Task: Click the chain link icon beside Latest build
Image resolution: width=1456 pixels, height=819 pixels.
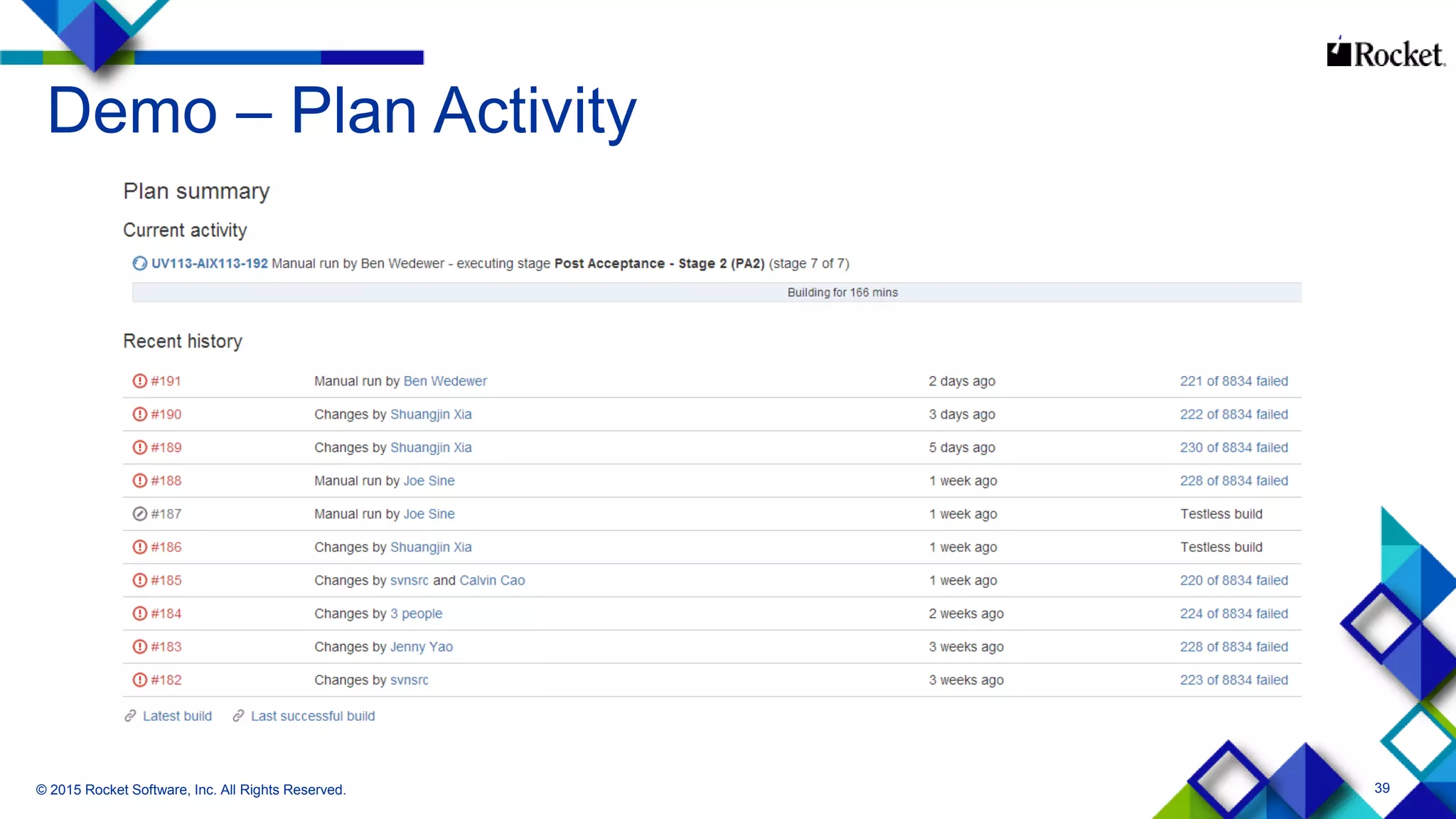Action: tap(130, 716)
